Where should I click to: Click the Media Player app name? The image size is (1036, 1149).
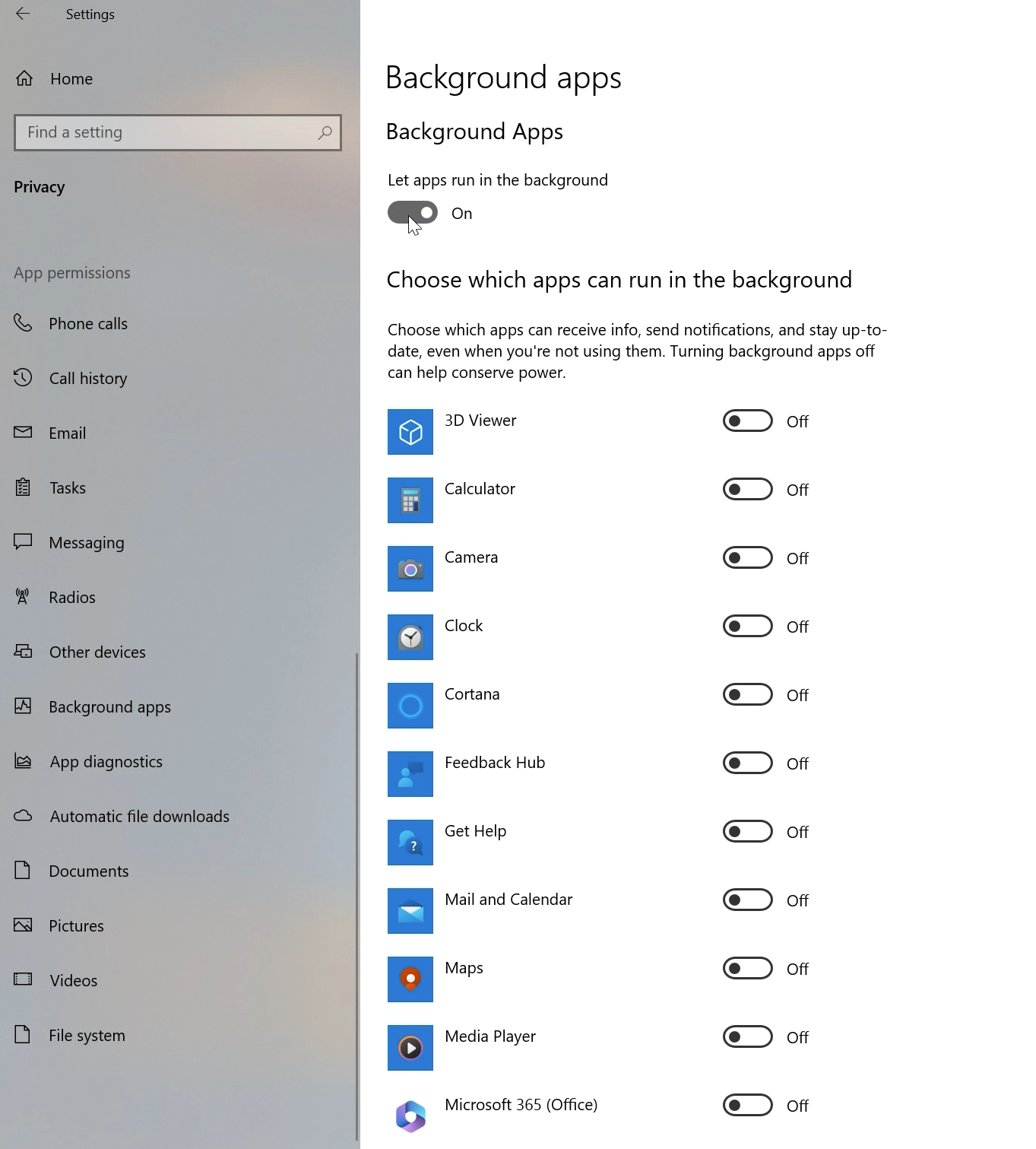click(490, 1036)
